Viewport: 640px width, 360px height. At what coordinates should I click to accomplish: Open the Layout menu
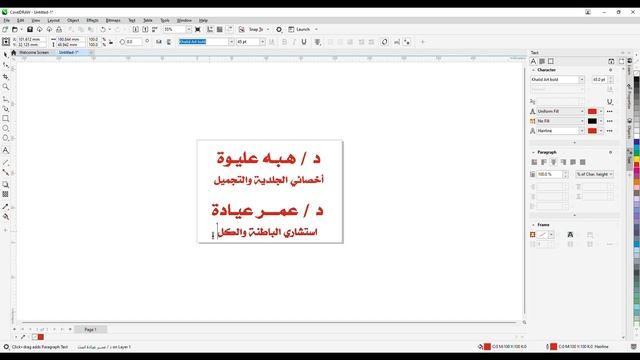53,20
